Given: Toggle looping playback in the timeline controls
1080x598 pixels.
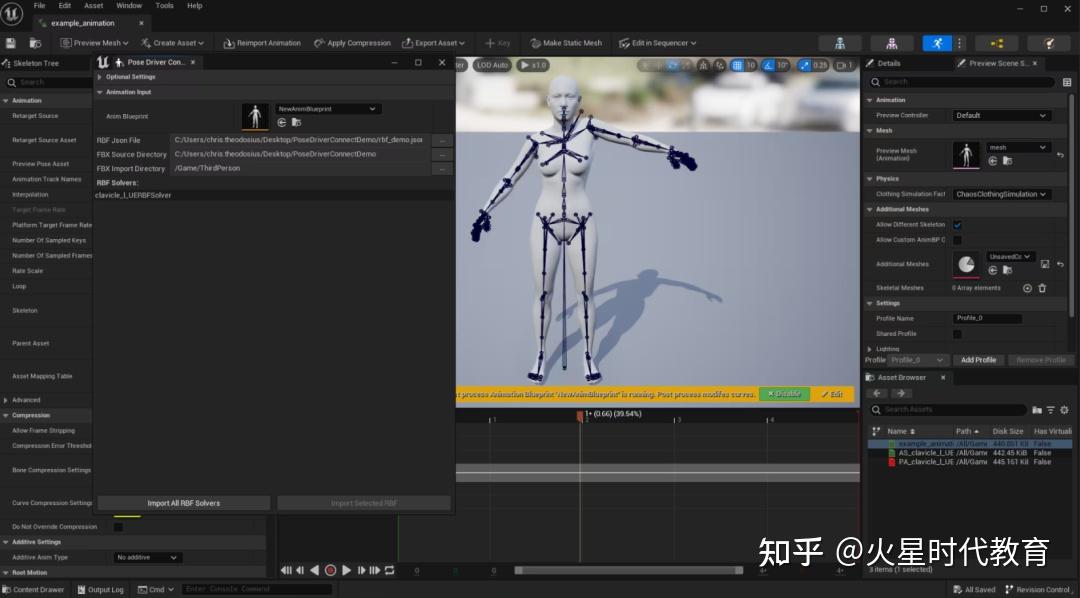Looking at the screenshot, I should coord(389,570).
